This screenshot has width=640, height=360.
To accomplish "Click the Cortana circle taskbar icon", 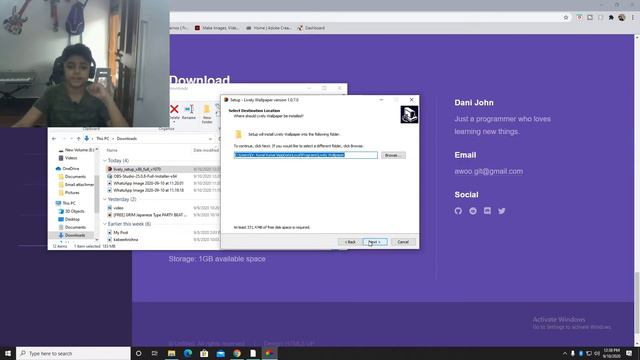I will pyautogui.click(x=138, y=353).
